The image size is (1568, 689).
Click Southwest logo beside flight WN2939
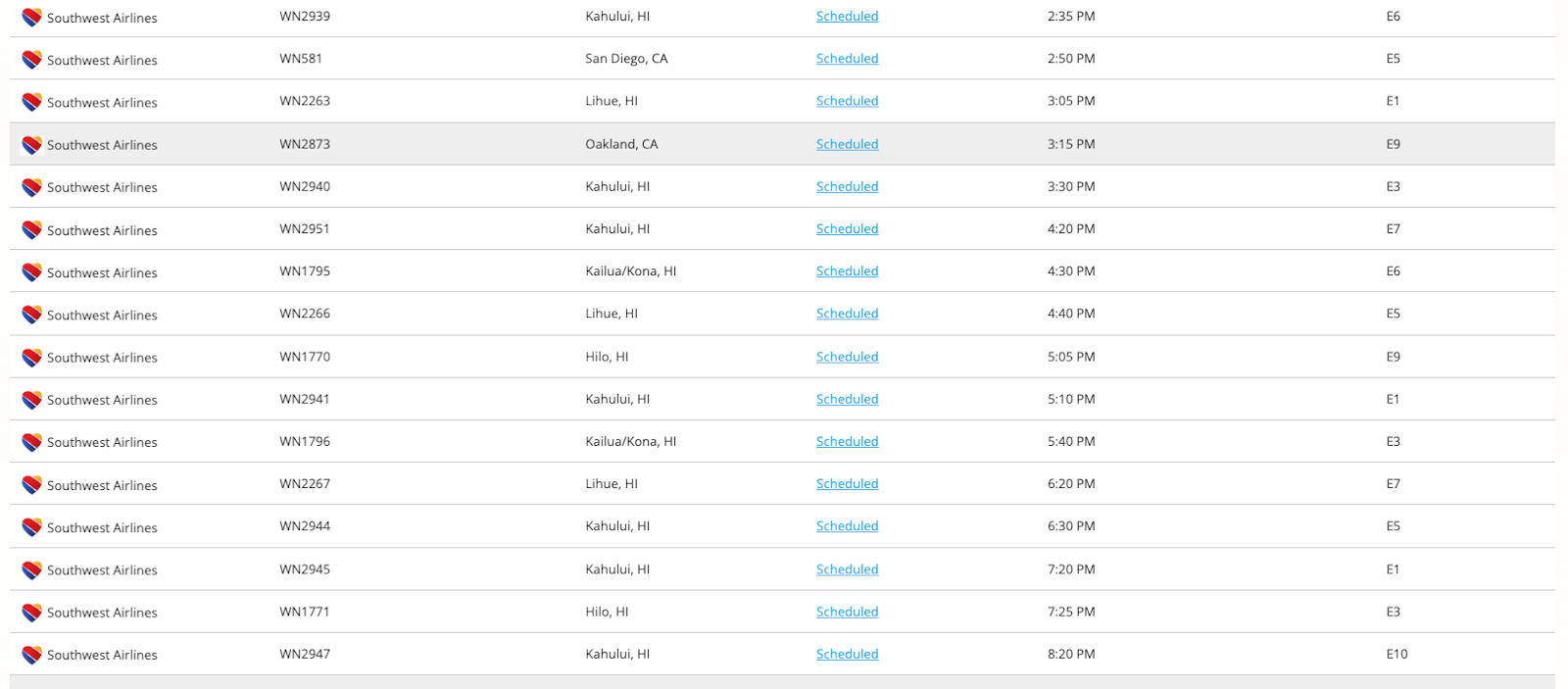[31, 18]
